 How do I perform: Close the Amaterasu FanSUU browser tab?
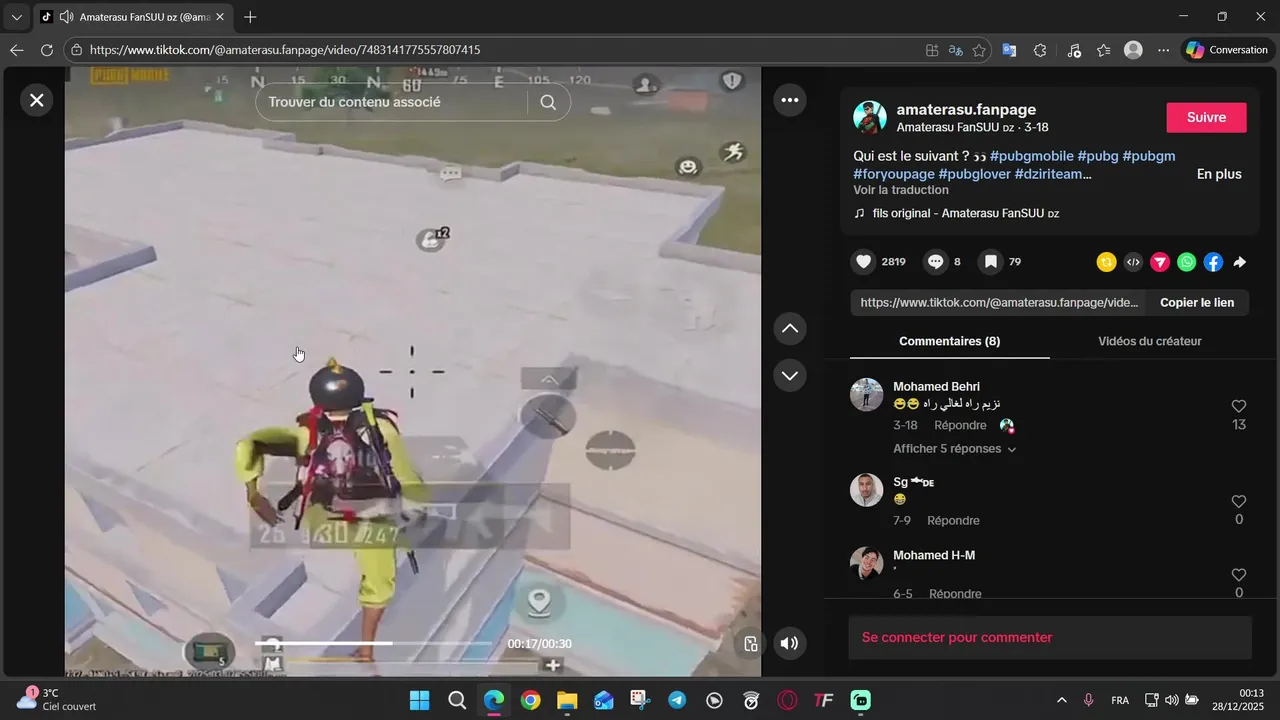click(220, 17)
